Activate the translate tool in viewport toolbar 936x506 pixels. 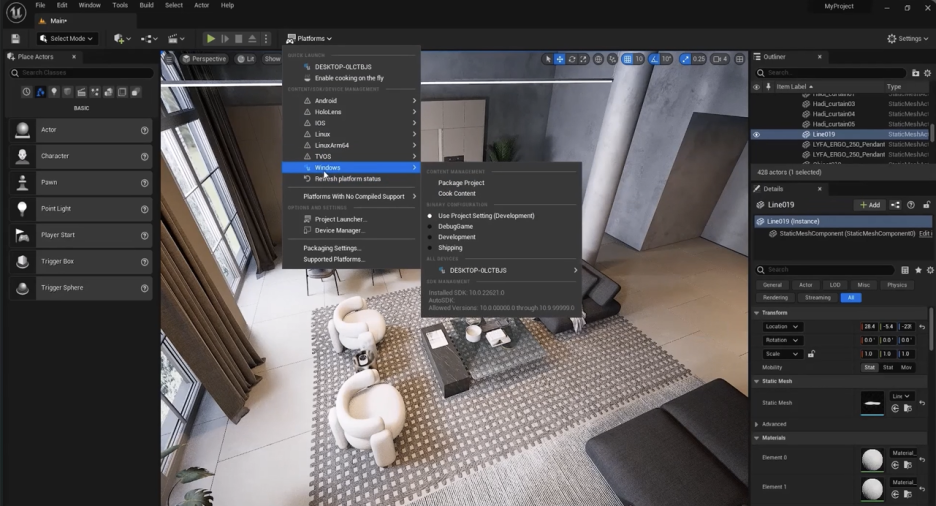click(x=560, y=59)
